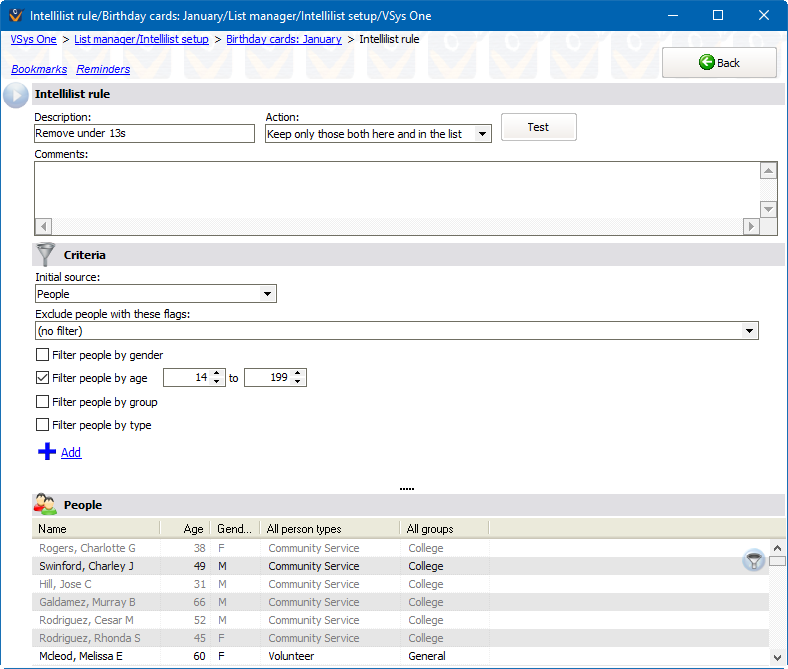
Task: Click the People group icon in header
Action: pyautogui.click(x=45, y=505)
